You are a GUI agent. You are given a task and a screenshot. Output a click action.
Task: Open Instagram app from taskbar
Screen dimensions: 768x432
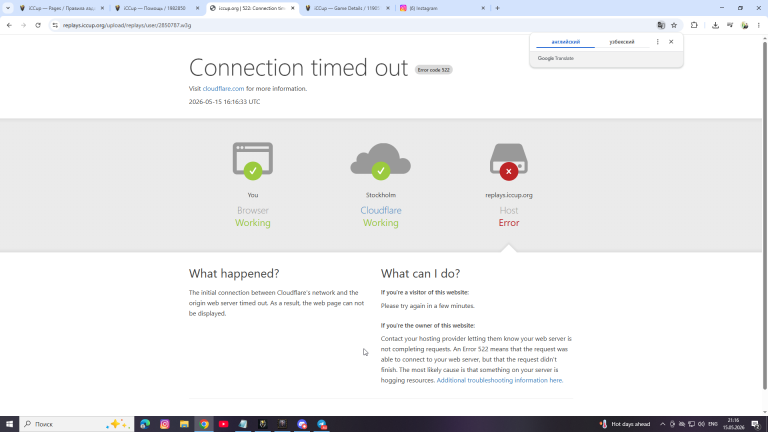[165, 424]
